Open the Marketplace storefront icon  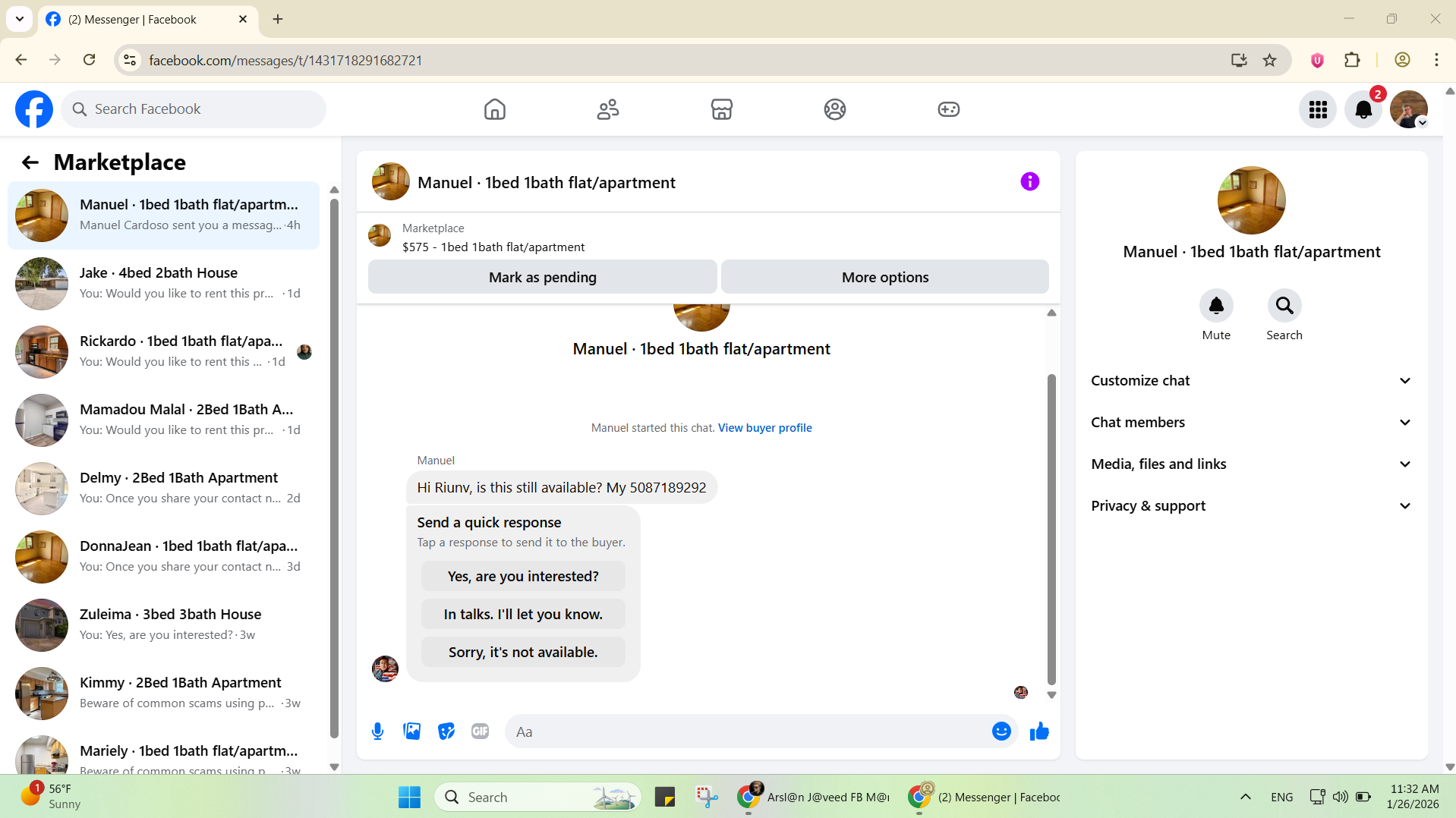722,109
